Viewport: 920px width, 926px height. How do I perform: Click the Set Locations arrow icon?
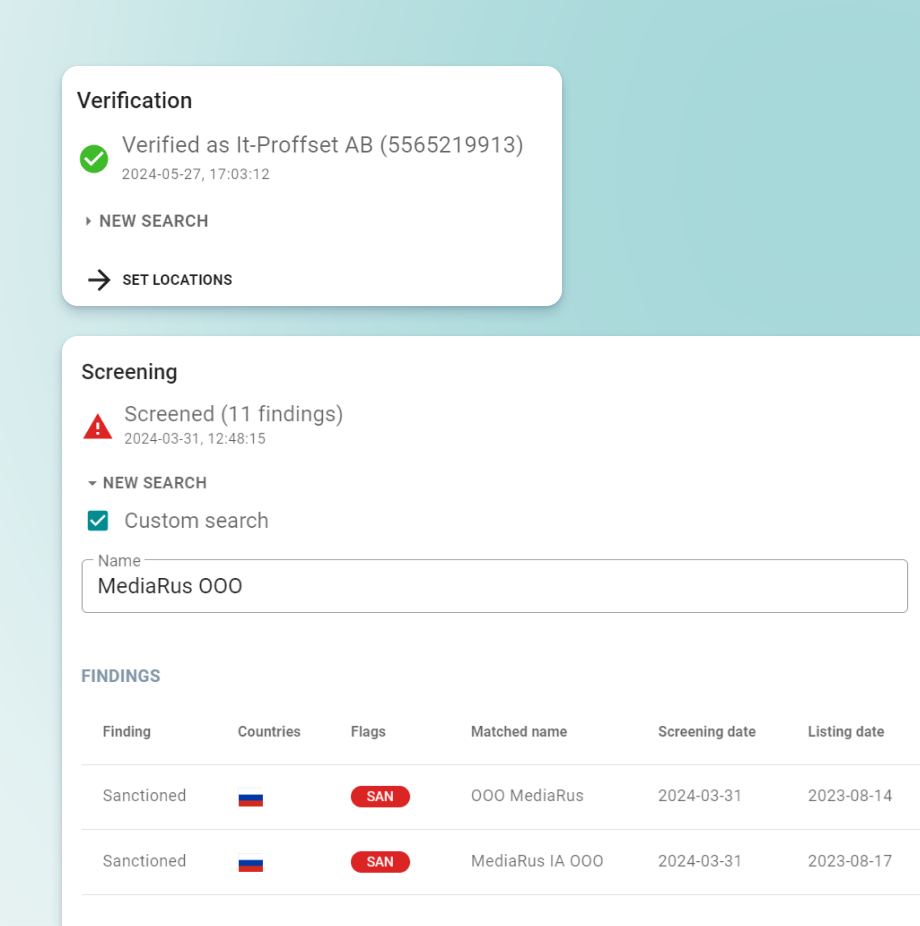[x=99, y=280]
